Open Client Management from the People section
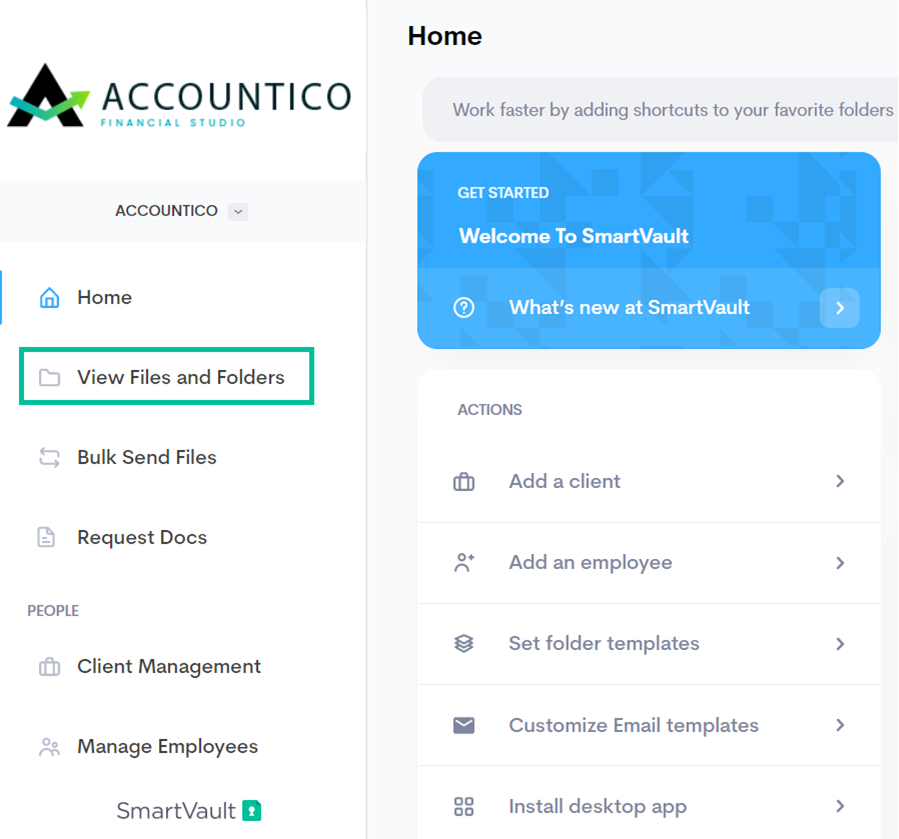899x839 pixels. pos(168,666)
